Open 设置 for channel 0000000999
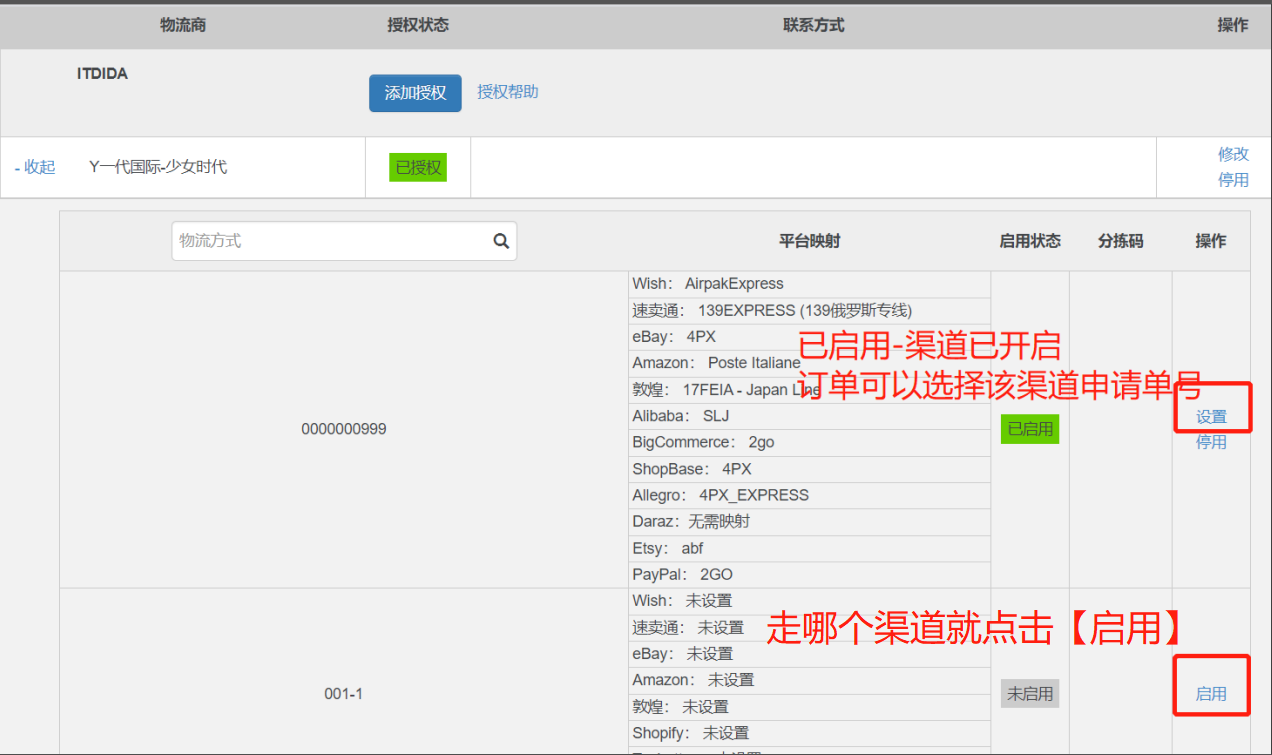The height and width of the screenshot is (755, 1272). [x=1211, y=417]
